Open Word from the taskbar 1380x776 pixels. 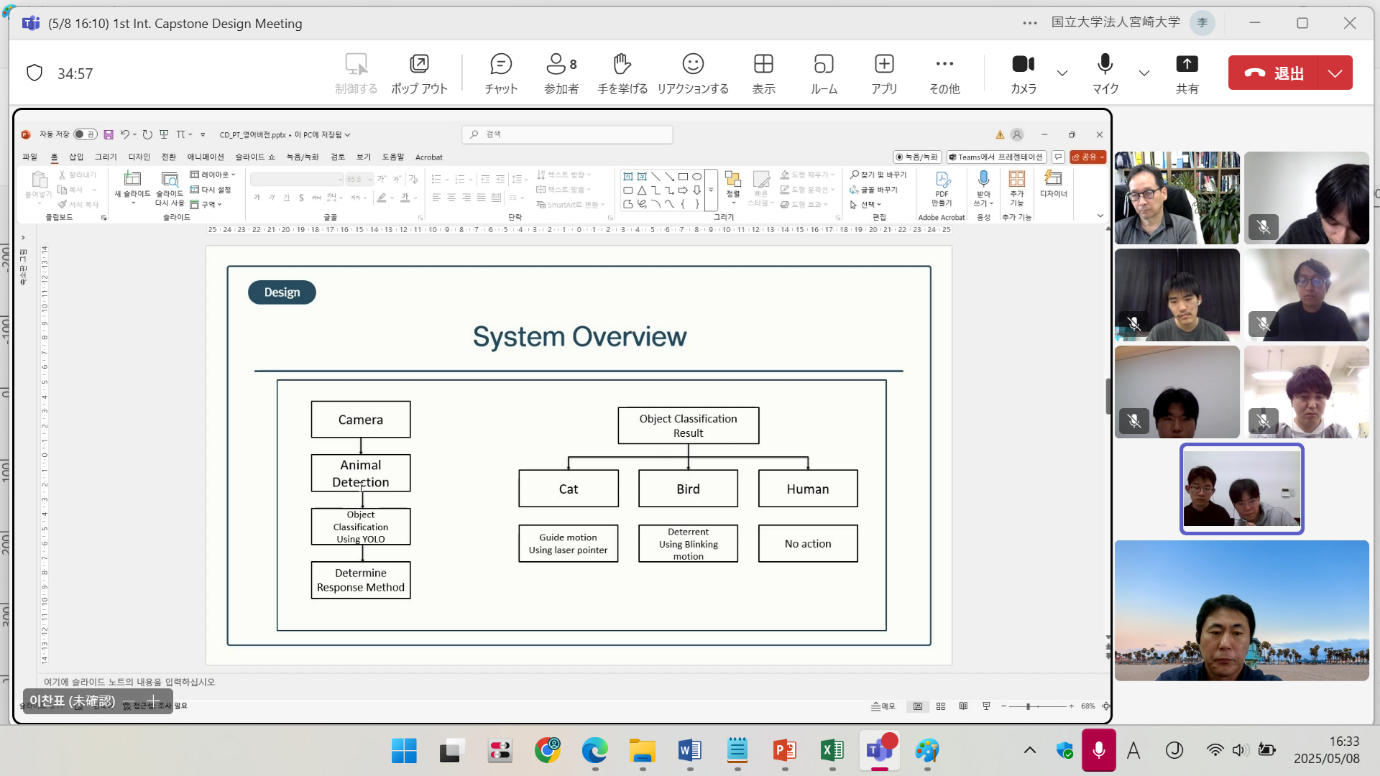pos(689,751)
